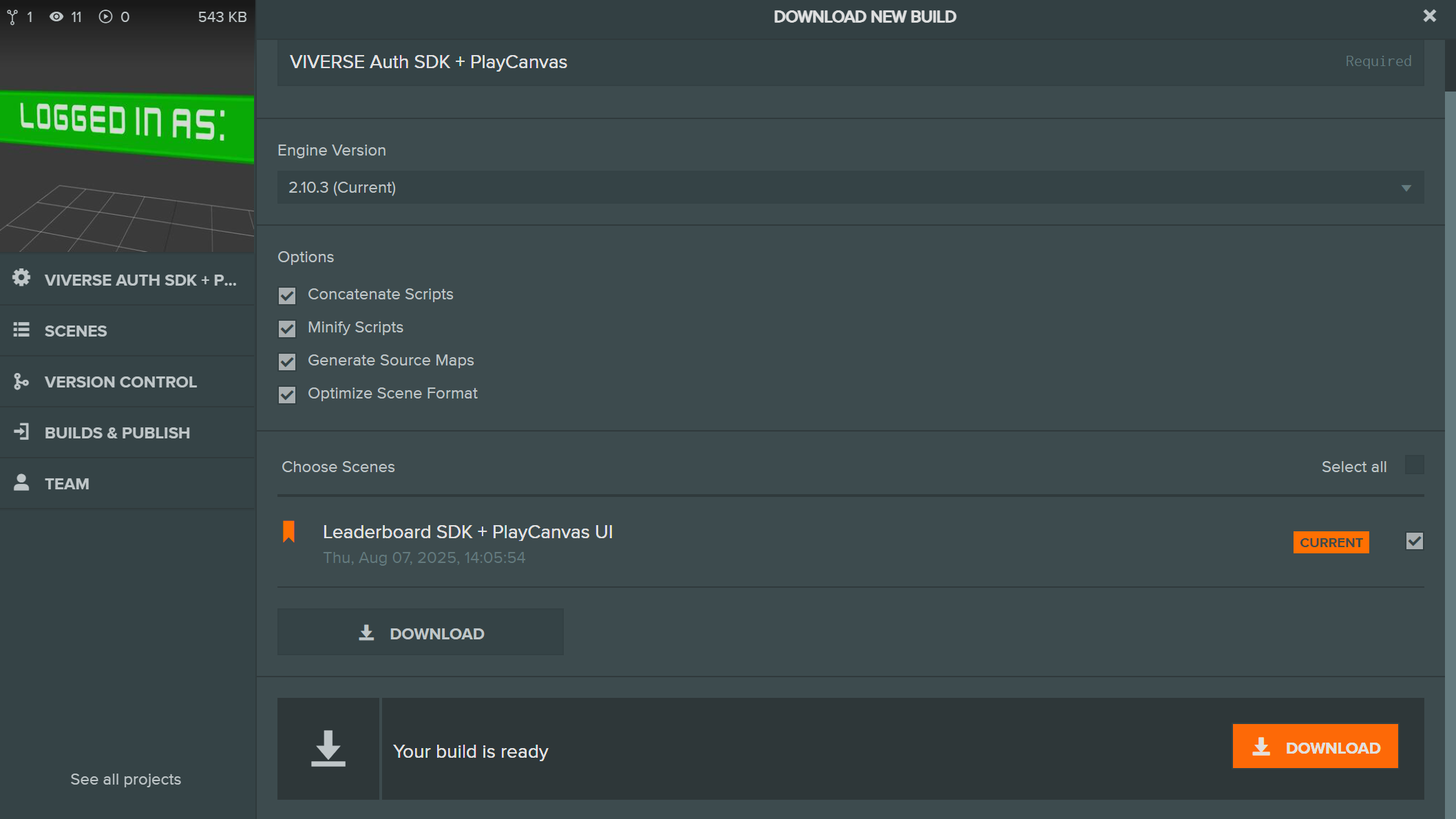The image size is (1456, 819).
Task: Click the settings gear icon beside project name
Action: 21,278
